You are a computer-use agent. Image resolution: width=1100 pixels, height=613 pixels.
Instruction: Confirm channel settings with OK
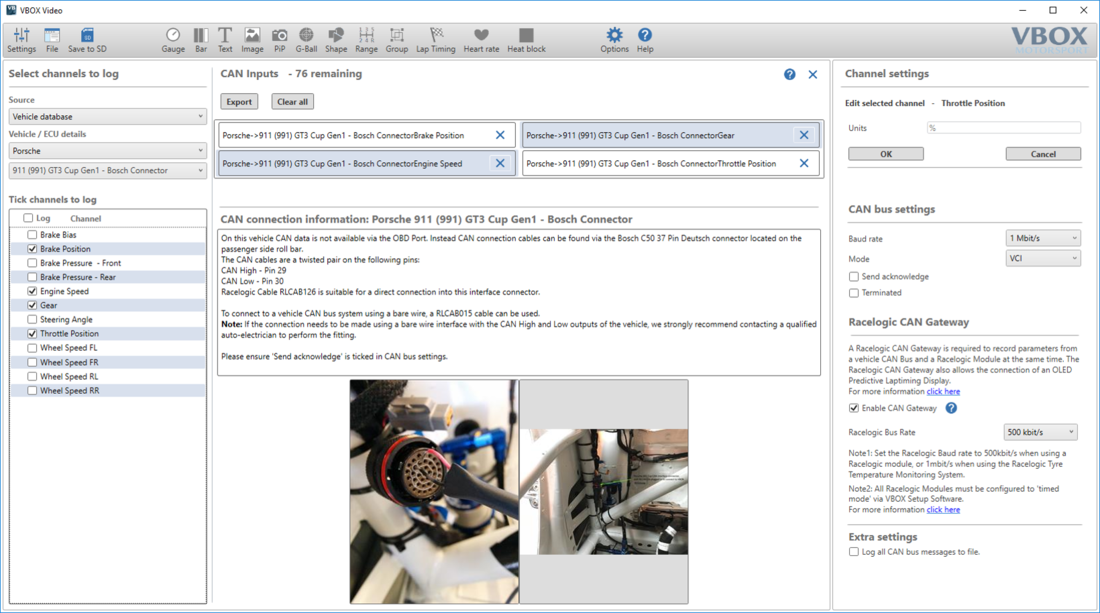click(886, 154)
